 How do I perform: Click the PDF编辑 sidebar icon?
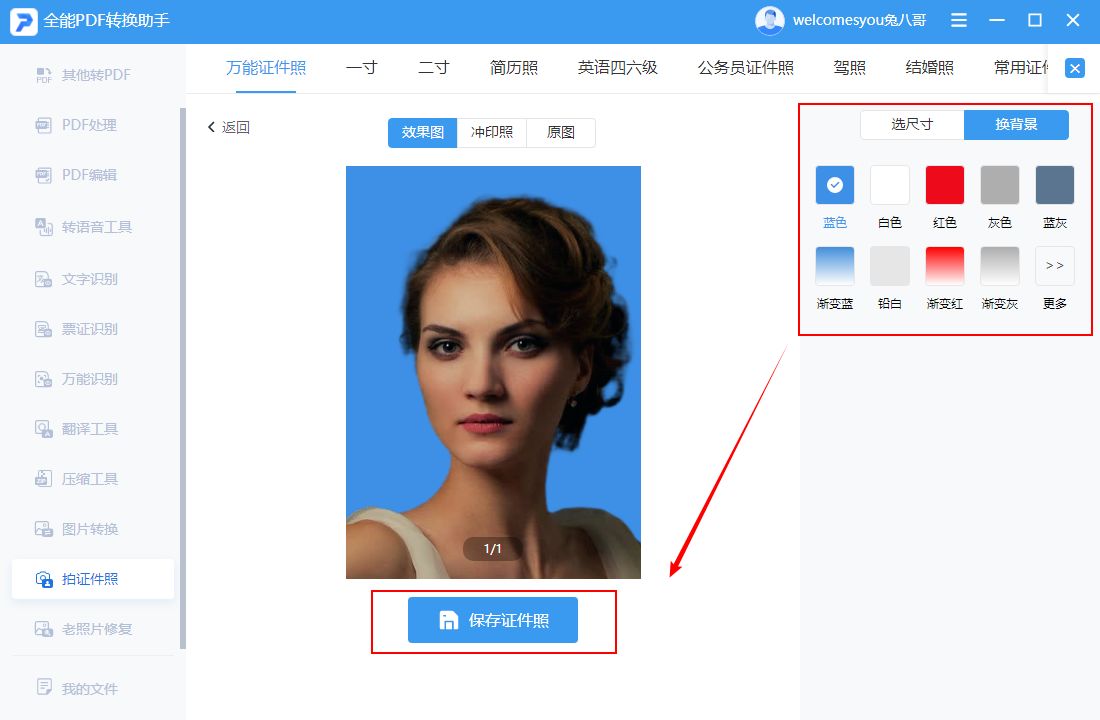[x=43, y=175]
